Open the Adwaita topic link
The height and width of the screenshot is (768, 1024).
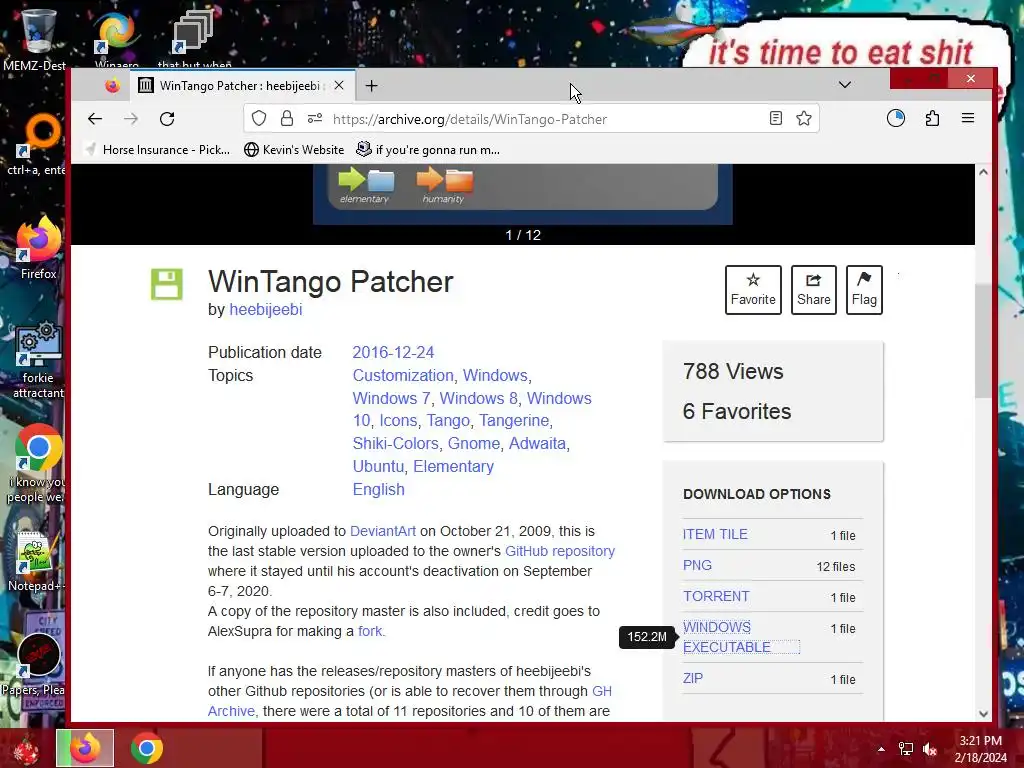[537, 443]
